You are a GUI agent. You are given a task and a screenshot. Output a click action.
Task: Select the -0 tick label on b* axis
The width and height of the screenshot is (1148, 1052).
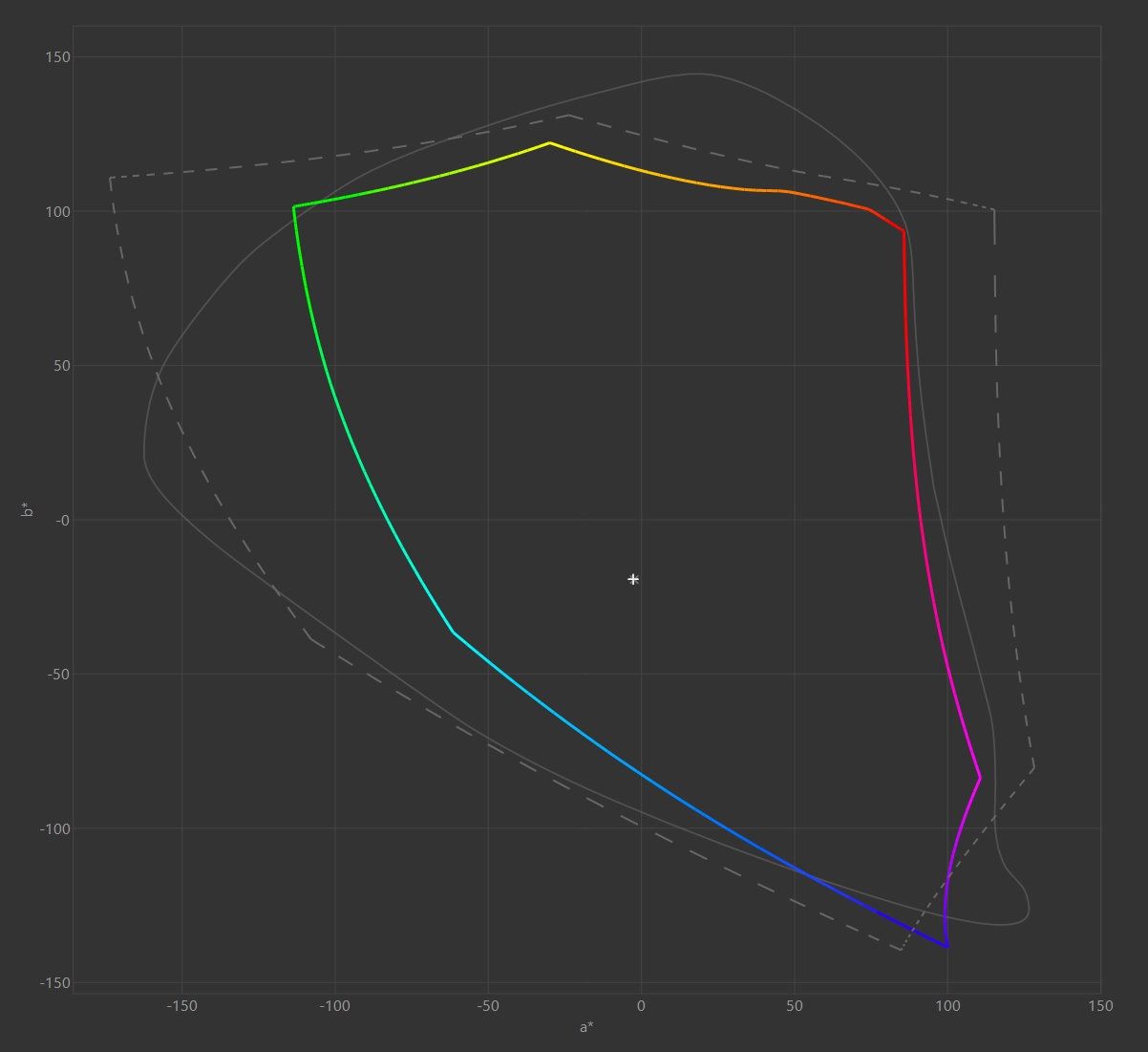pyautogui.click(x=63, y=520)
